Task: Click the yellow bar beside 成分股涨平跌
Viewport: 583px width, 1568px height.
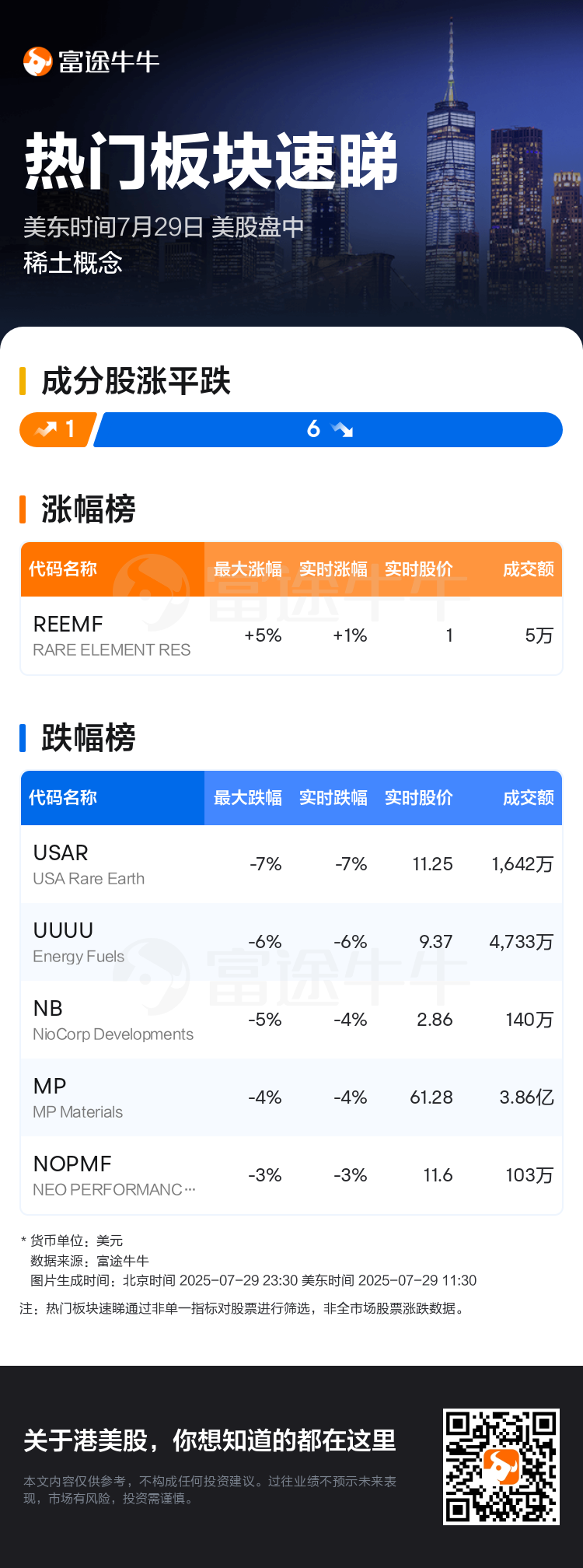Action: point(23,381)
